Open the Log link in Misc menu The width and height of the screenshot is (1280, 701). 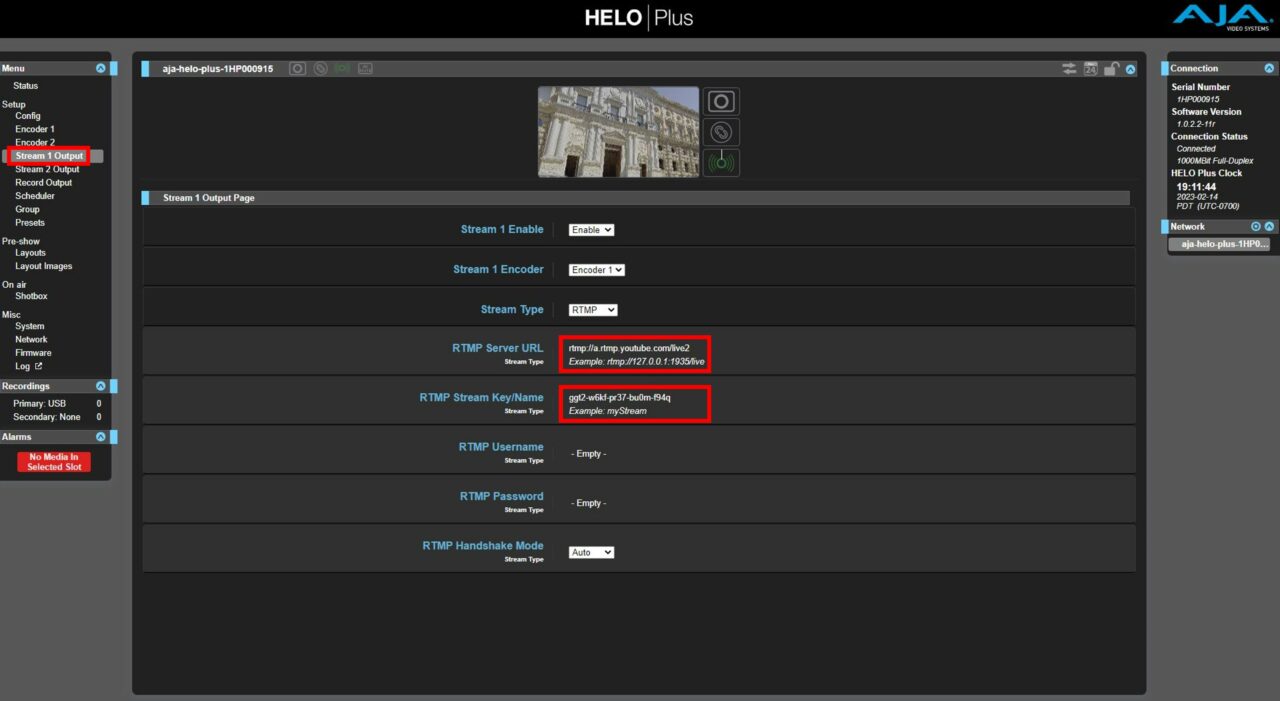pos(28,366)
